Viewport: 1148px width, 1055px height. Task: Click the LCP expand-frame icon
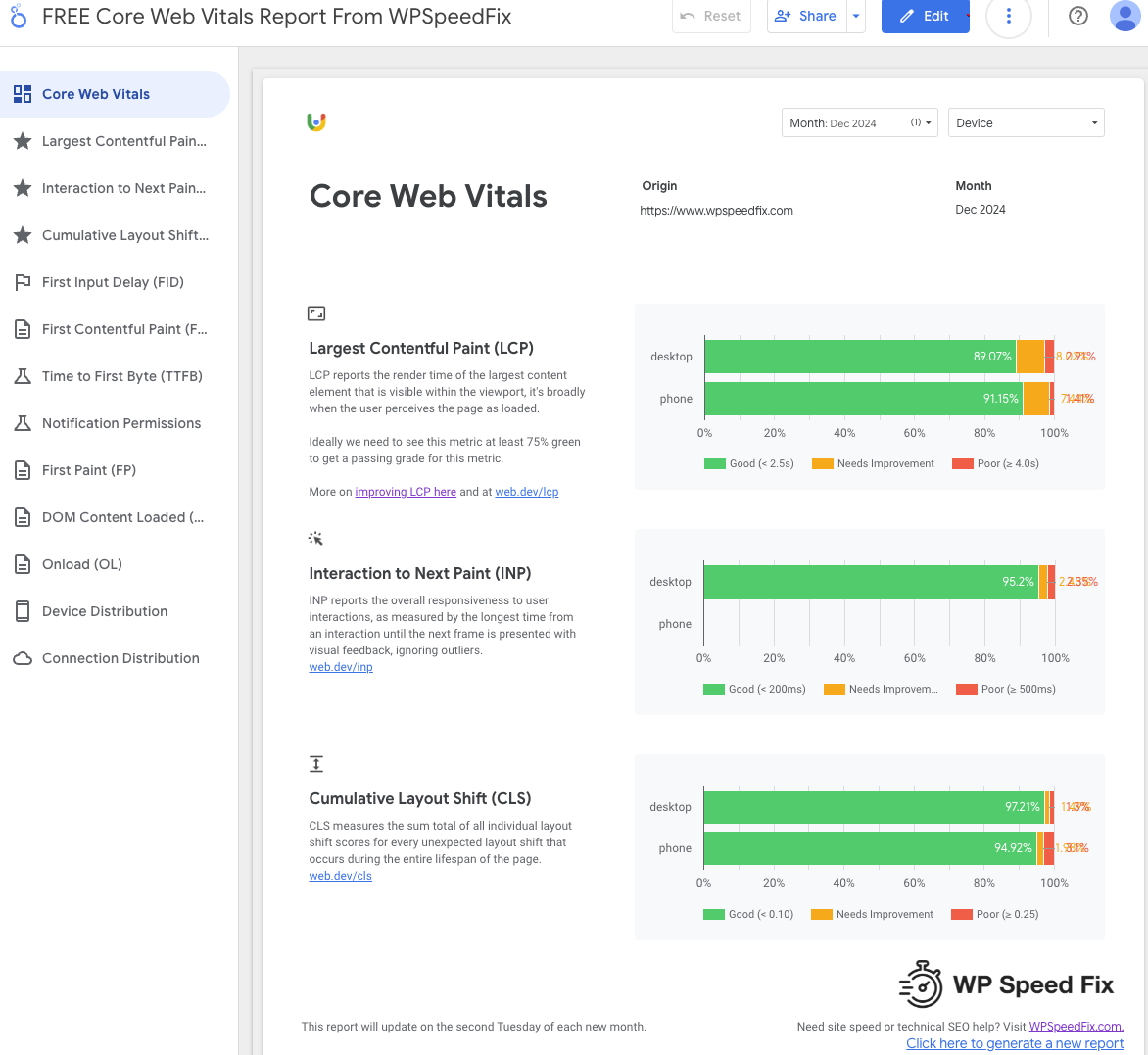point(316,313)
